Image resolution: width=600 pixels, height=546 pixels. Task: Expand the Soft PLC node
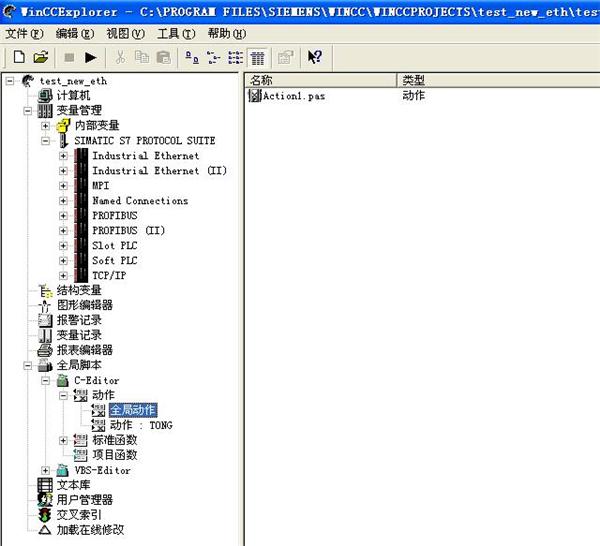pyautogui.click(x=64, y=261)
